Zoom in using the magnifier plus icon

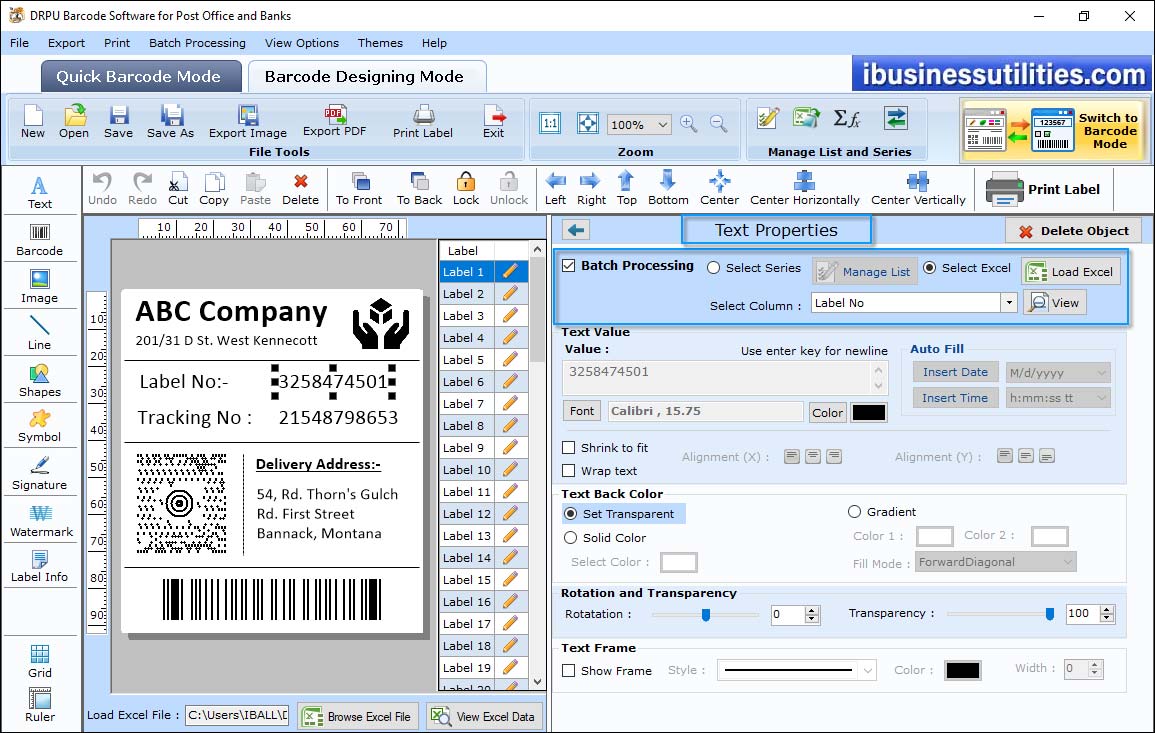click(x=689, y=124)
